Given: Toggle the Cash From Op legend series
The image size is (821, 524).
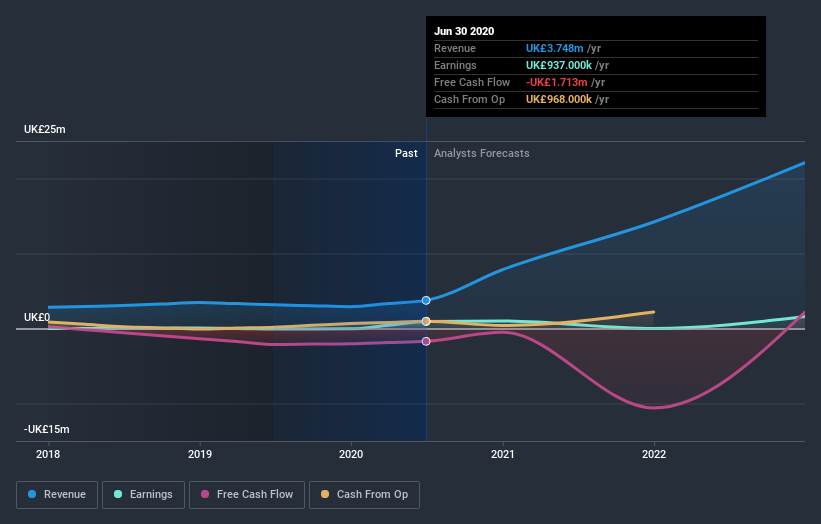Looking at the screenshot, I should 364,495.
